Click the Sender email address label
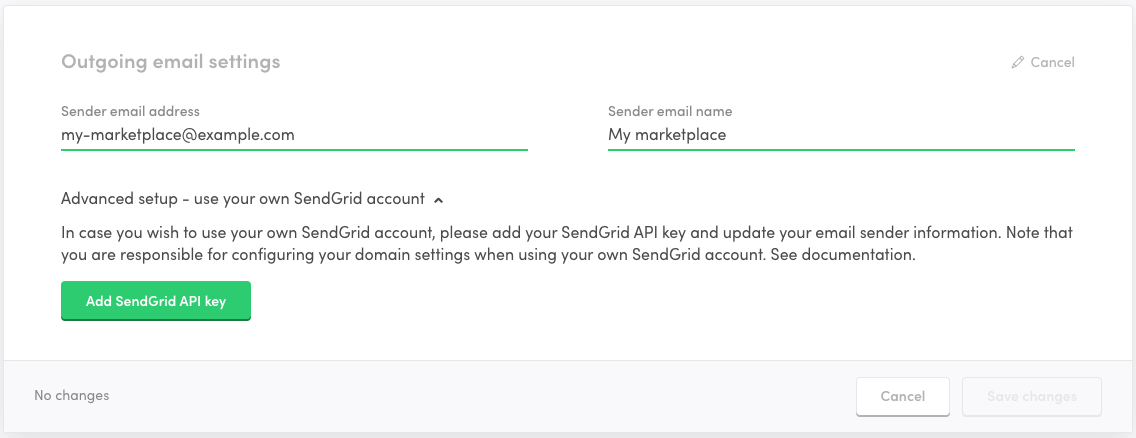The width and height of the screenshot is (1136, 438). coord(130,111)
